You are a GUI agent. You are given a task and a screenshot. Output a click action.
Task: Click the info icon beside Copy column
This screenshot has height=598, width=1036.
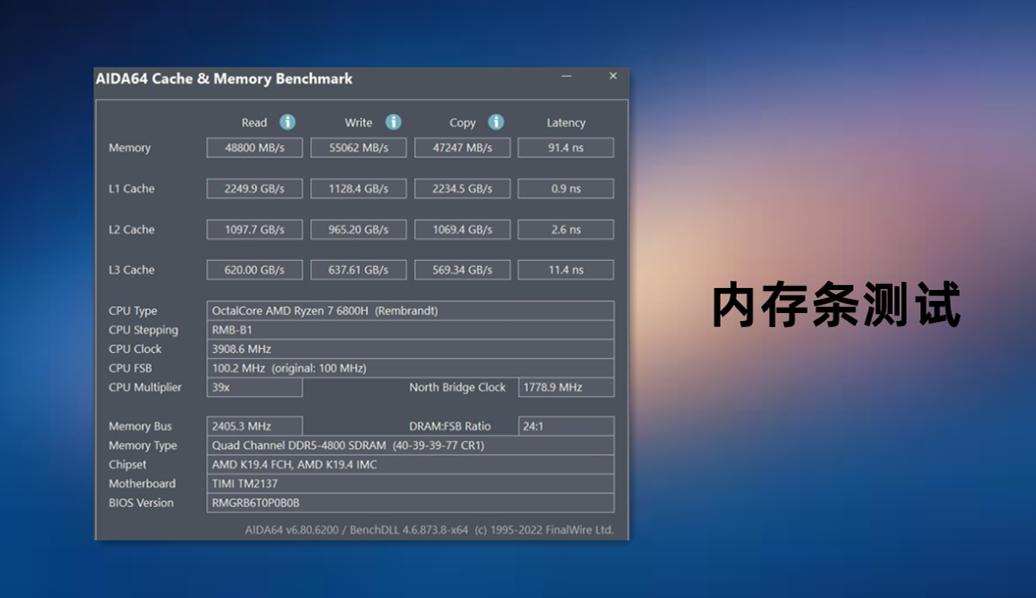[494, 122]
